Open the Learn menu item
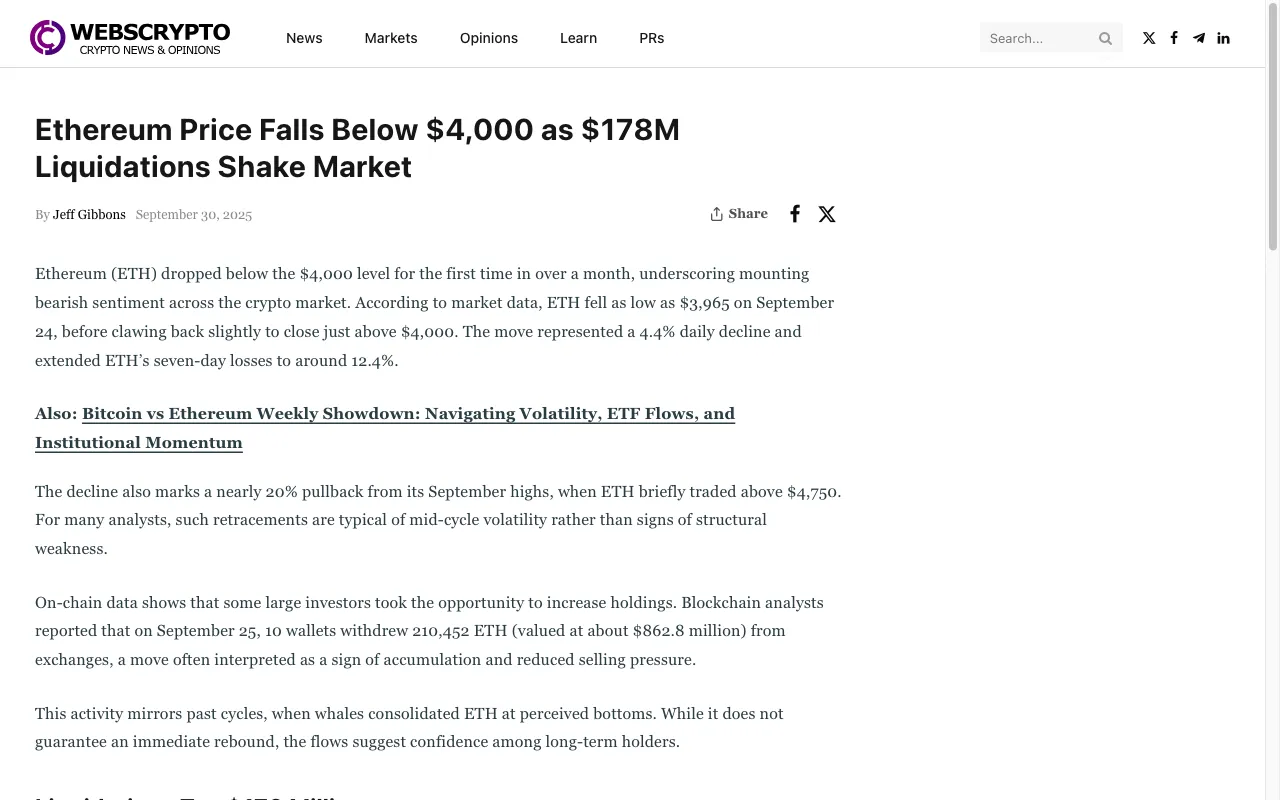The width and height of the screenshot is (1280, 800). 578,38
